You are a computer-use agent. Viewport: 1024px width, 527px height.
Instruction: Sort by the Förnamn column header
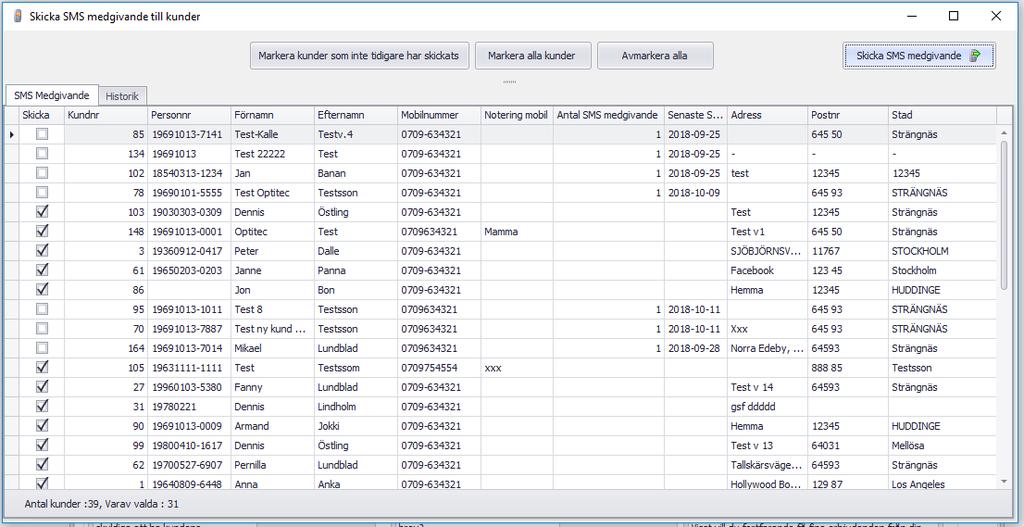272,115
